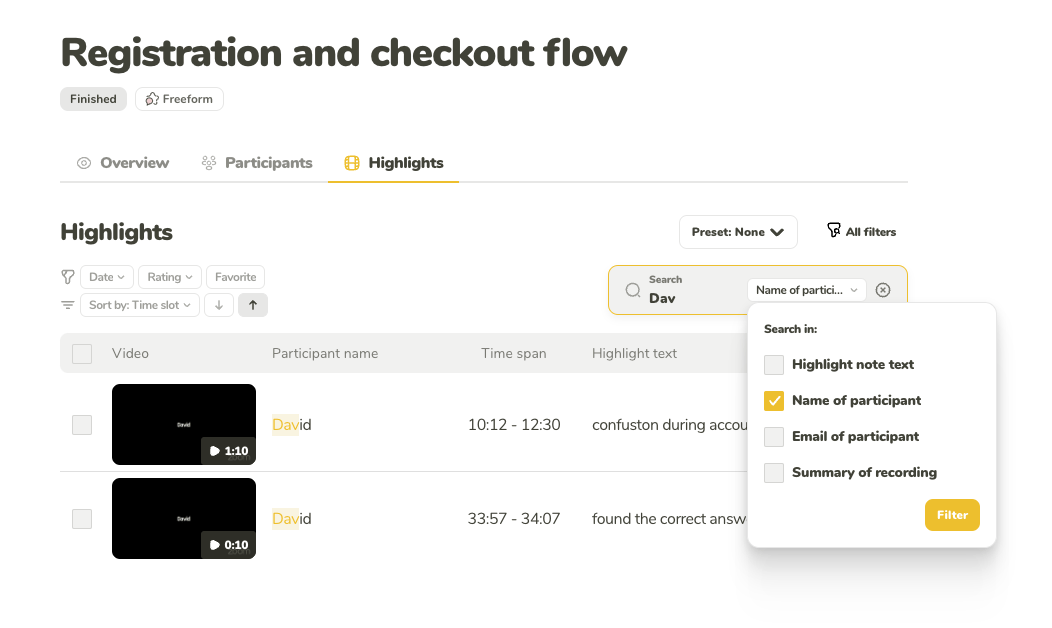The width and height of the screenshot is (1052, 628).
Task: Uncheck Name of participant option
Action: click(774, 401)
